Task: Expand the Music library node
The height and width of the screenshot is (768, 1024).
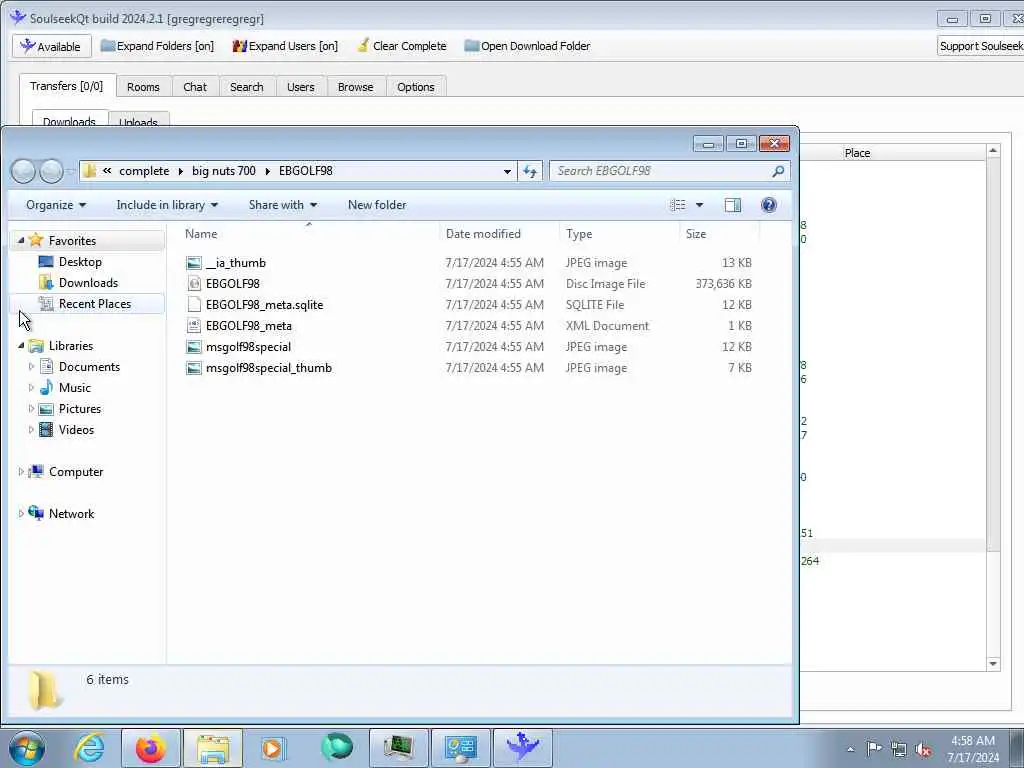Action: [x=31, y=387]
